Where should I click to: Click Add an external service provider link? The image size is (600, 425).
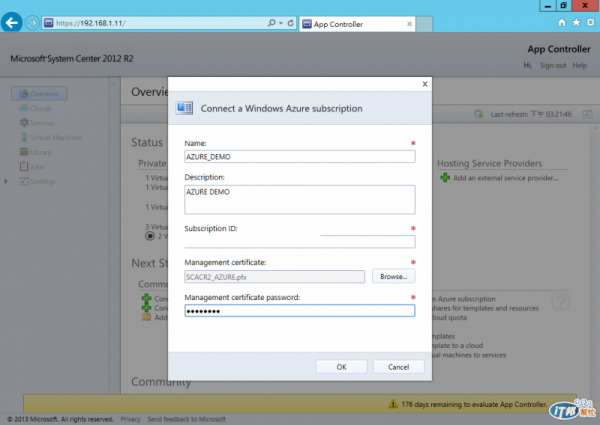[x=505, y=178]
